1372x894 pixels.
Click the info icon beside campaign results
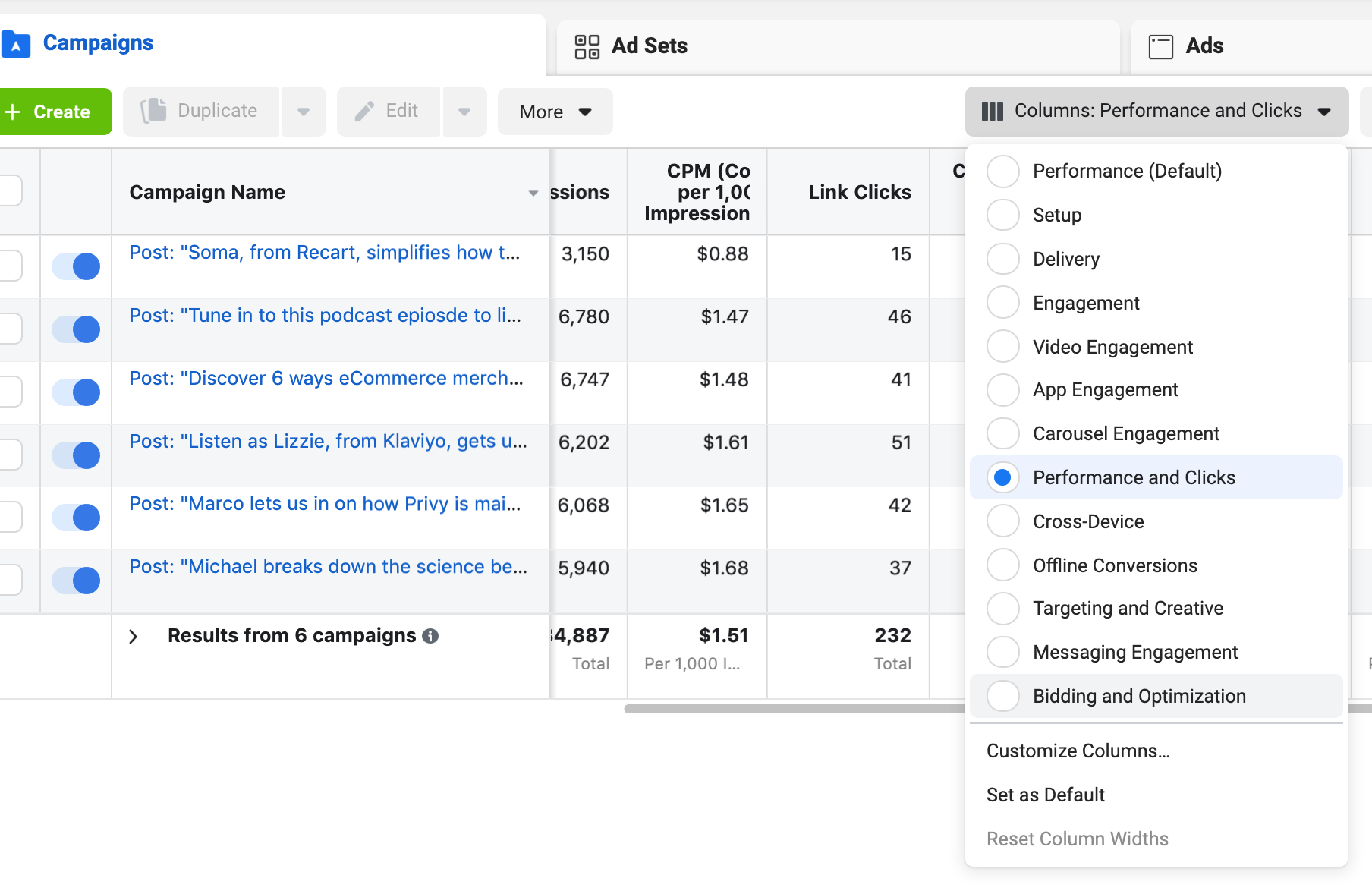[x=430, y=636]
